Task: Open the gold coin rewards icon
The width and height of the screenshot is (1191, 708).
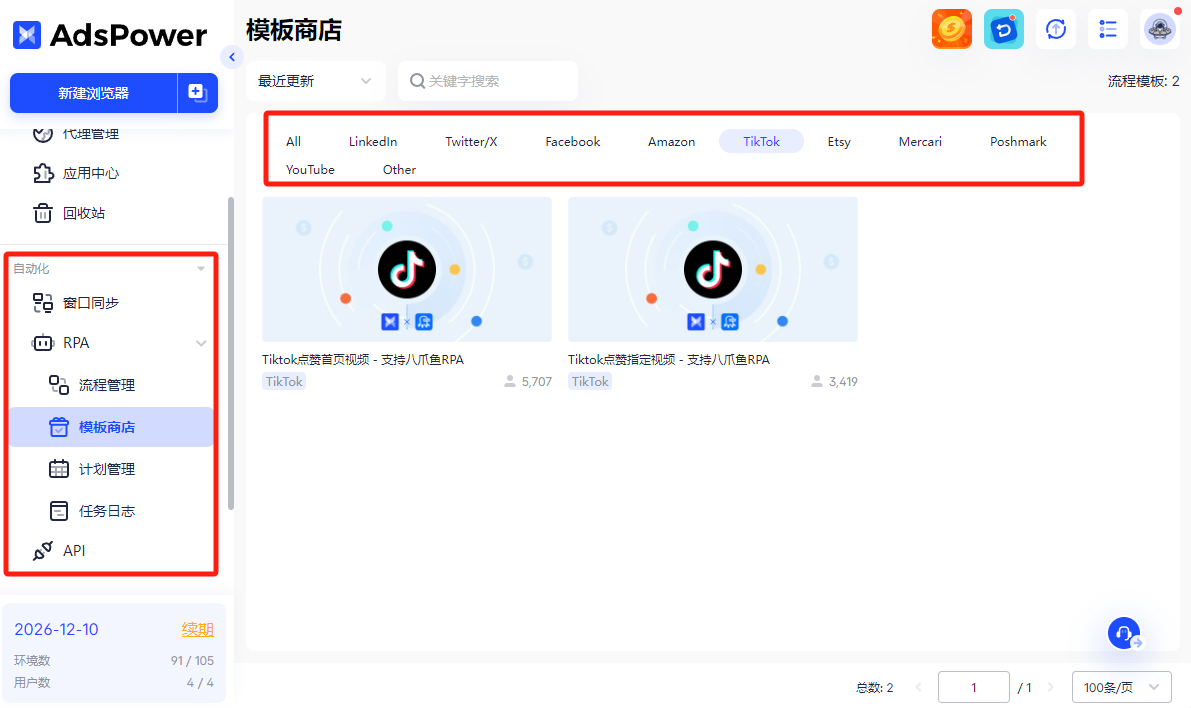Action: 952,30
